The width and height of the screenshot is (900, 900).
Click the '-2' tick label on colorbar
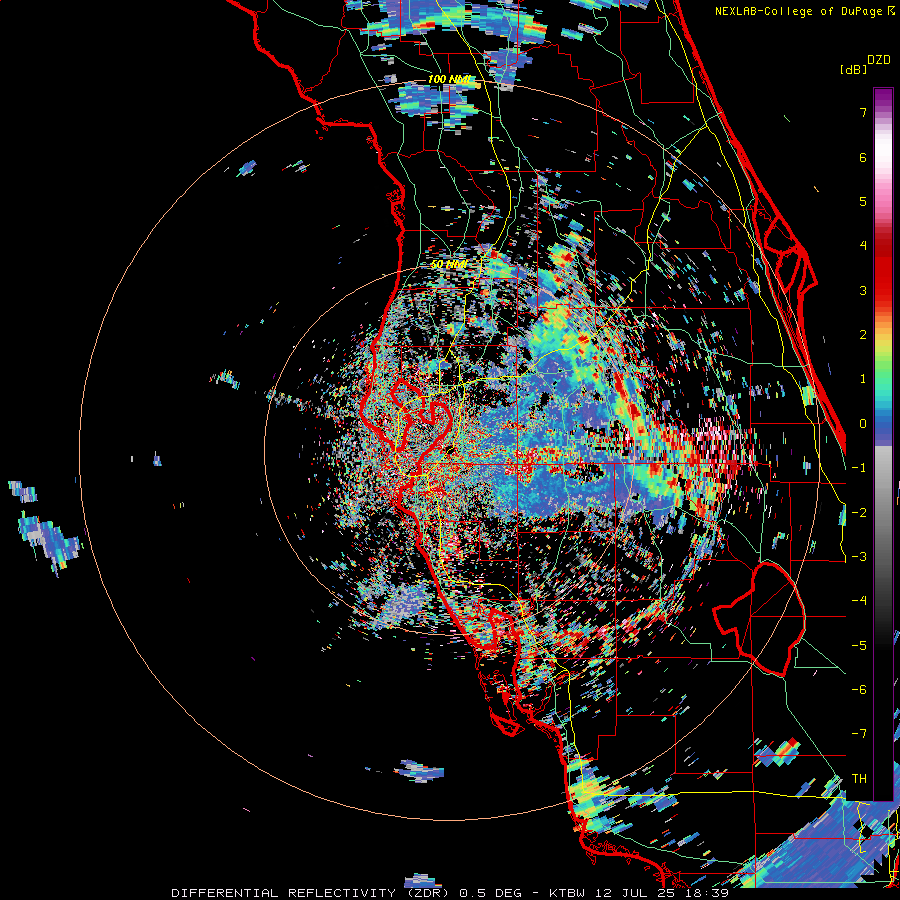point(859,513)
